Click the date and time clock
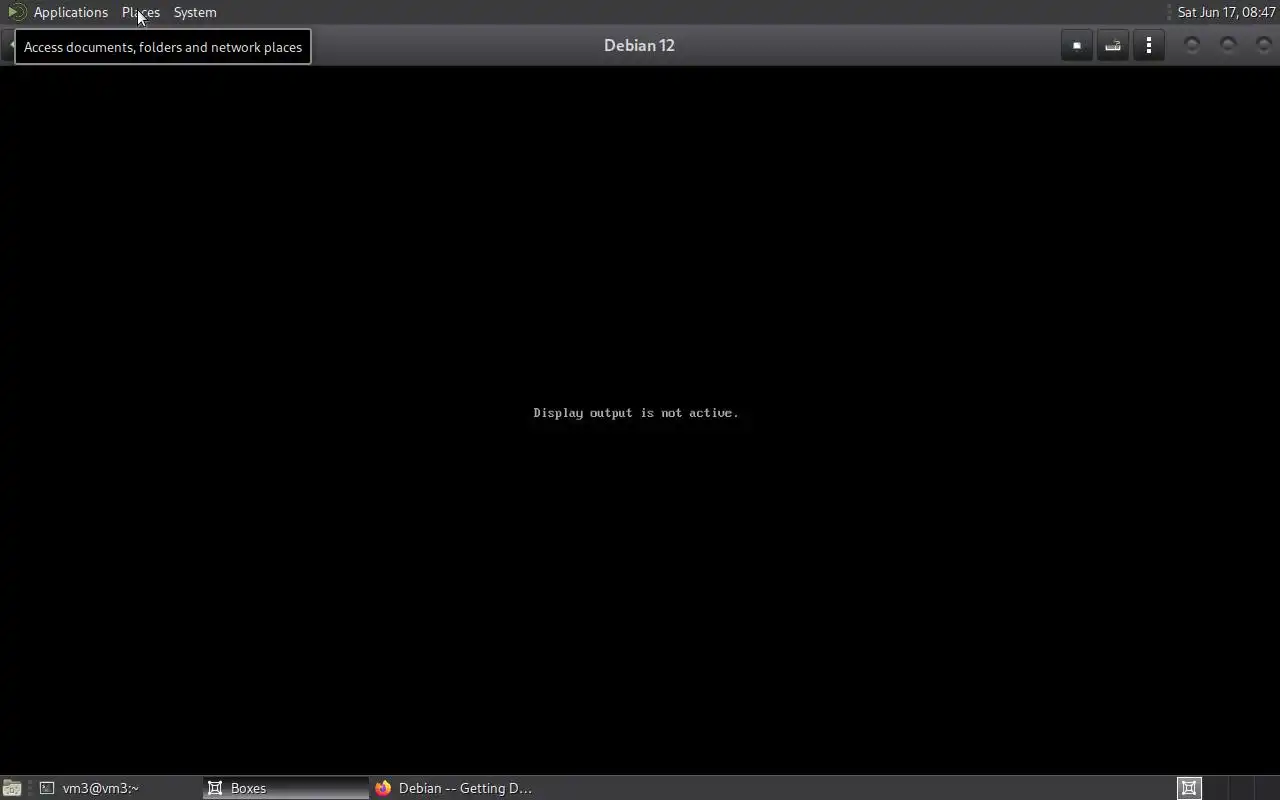Screen dimensions: 1280x800 point(1226,12)
